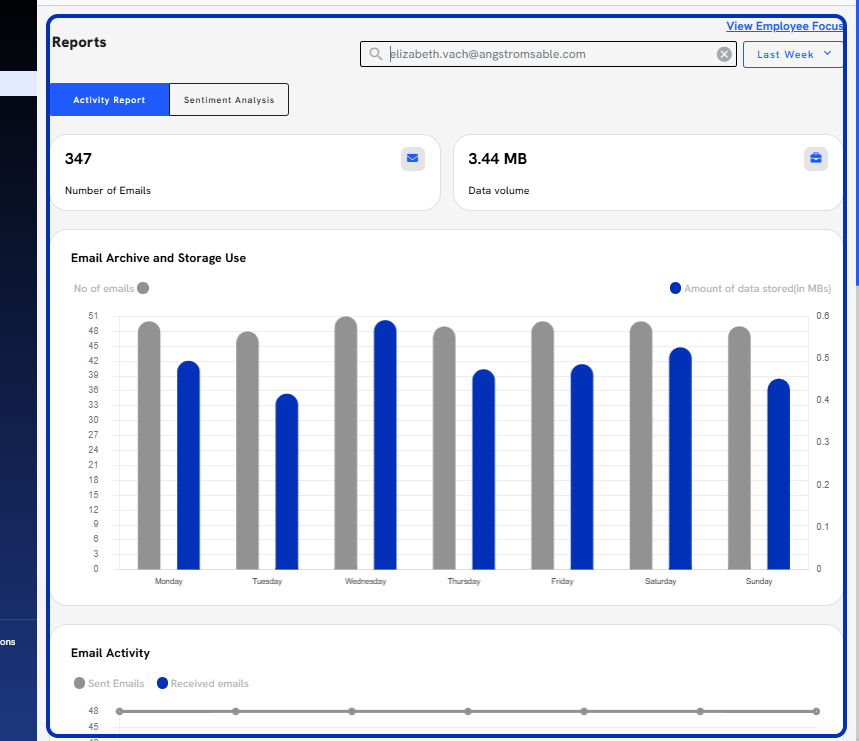This screenshot has width=859, height=741.
Task: Click Monday's blue data stored bar
Action: 188,465
